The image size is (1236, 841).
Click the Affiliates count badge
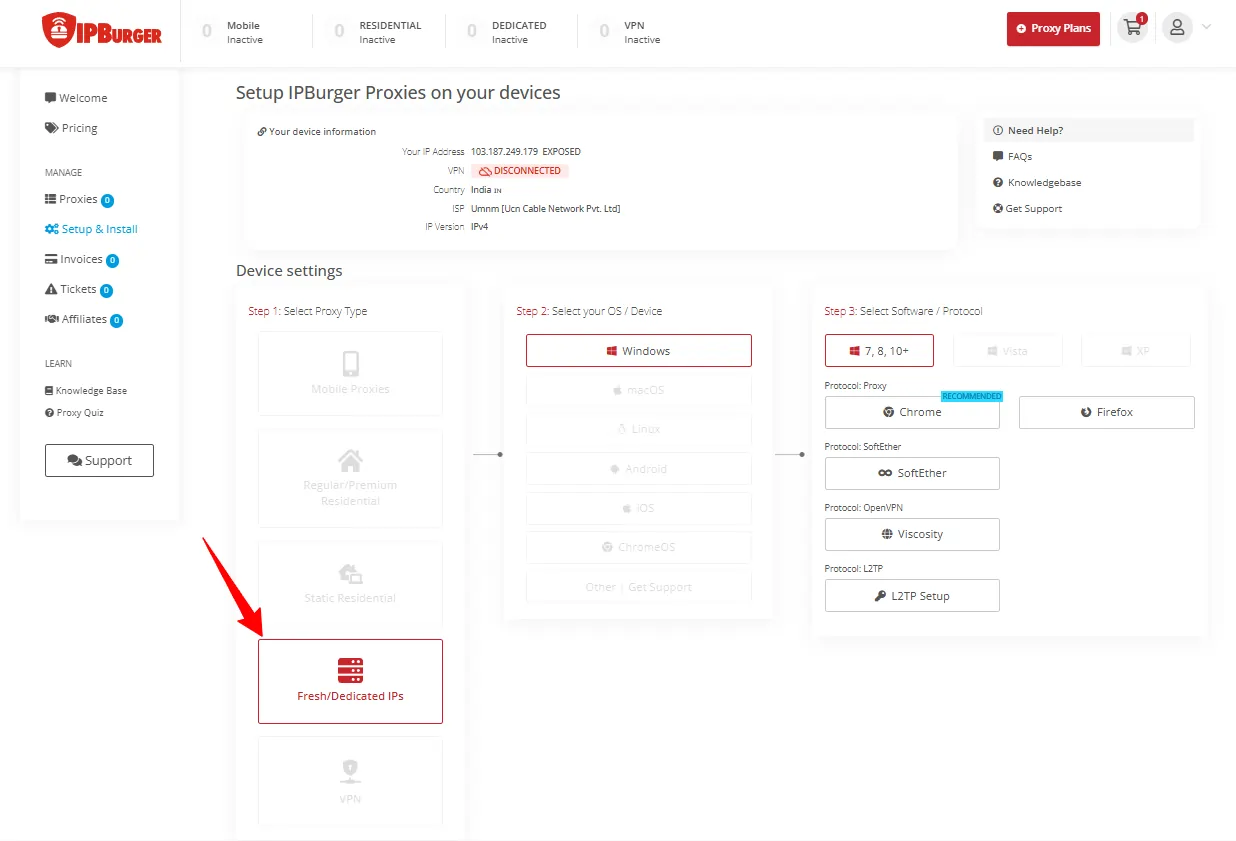tap(116, 320)
